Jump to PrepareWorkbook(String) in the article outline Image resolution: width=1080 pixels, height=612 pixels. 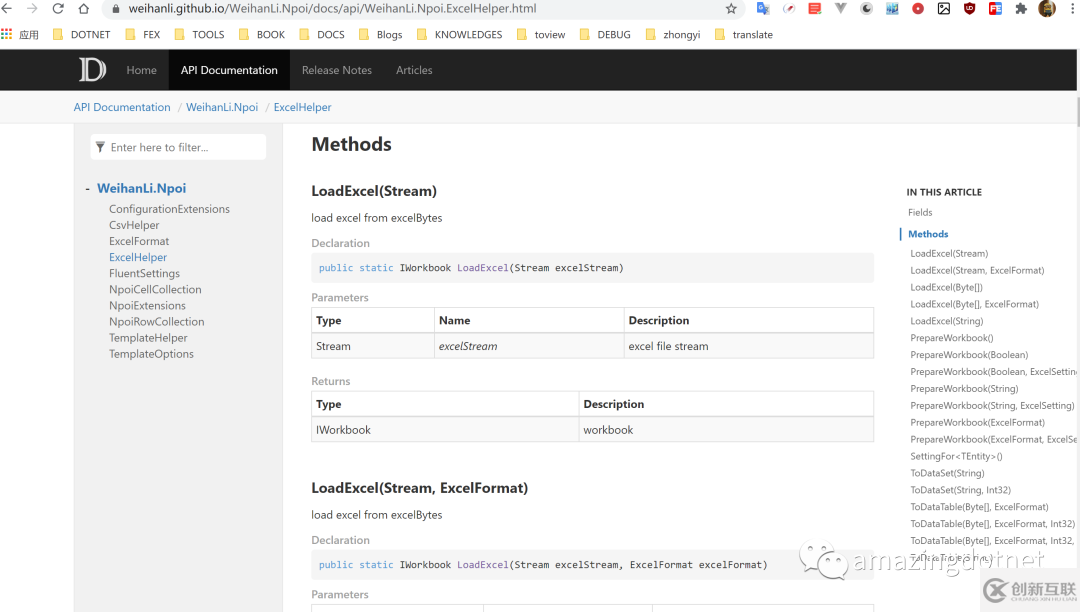point(964,389)
